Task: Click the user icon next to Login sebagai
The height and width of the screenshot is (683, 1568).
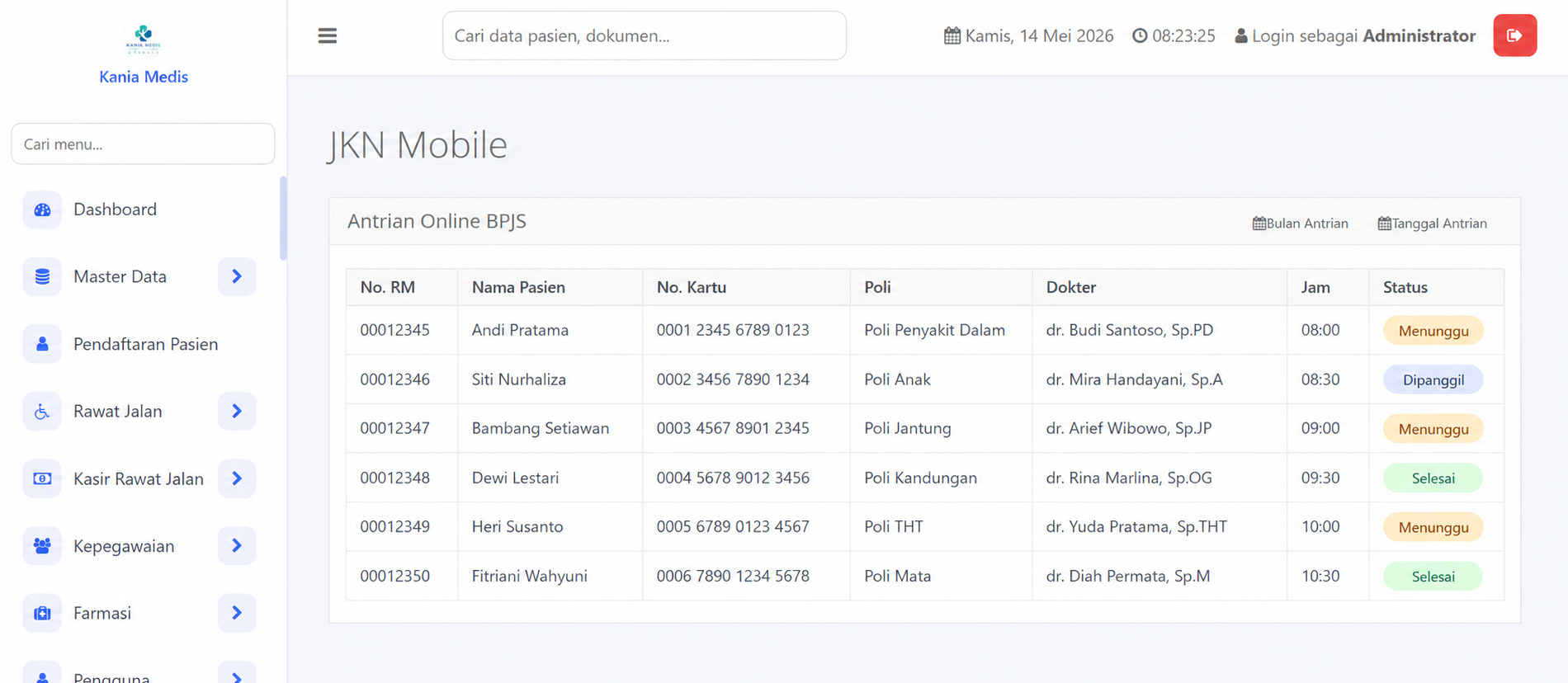Action: coord(1240,35)
